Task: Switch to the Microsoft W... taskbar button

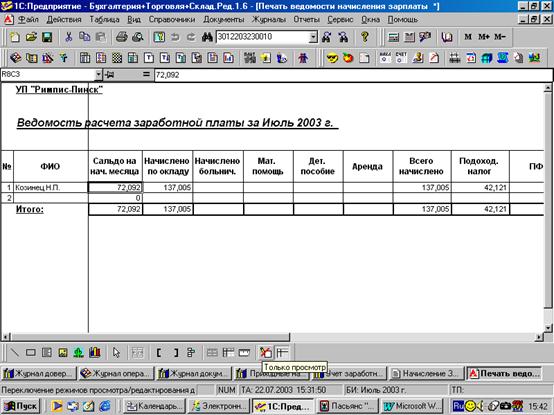Action: pyautogui.click(x=413, y=406)
